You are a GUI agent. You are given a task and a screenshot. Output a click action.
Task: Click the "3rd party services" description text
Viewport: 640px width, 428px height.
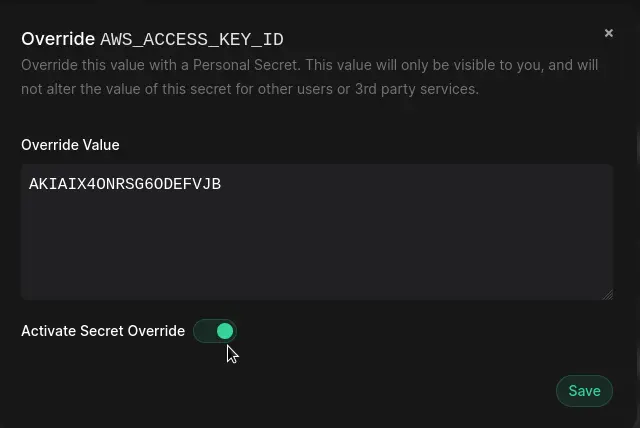tap(417, 89)
